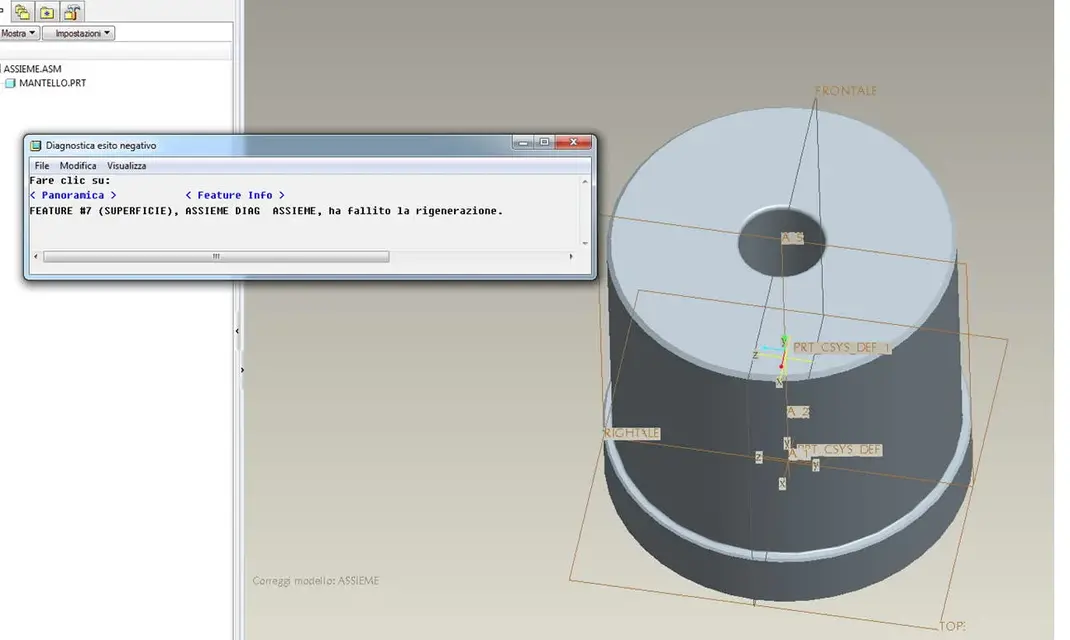Open the File menu in Diagnostica dialog
This screenshot has height=640, width=1070.
pos(42,166)
